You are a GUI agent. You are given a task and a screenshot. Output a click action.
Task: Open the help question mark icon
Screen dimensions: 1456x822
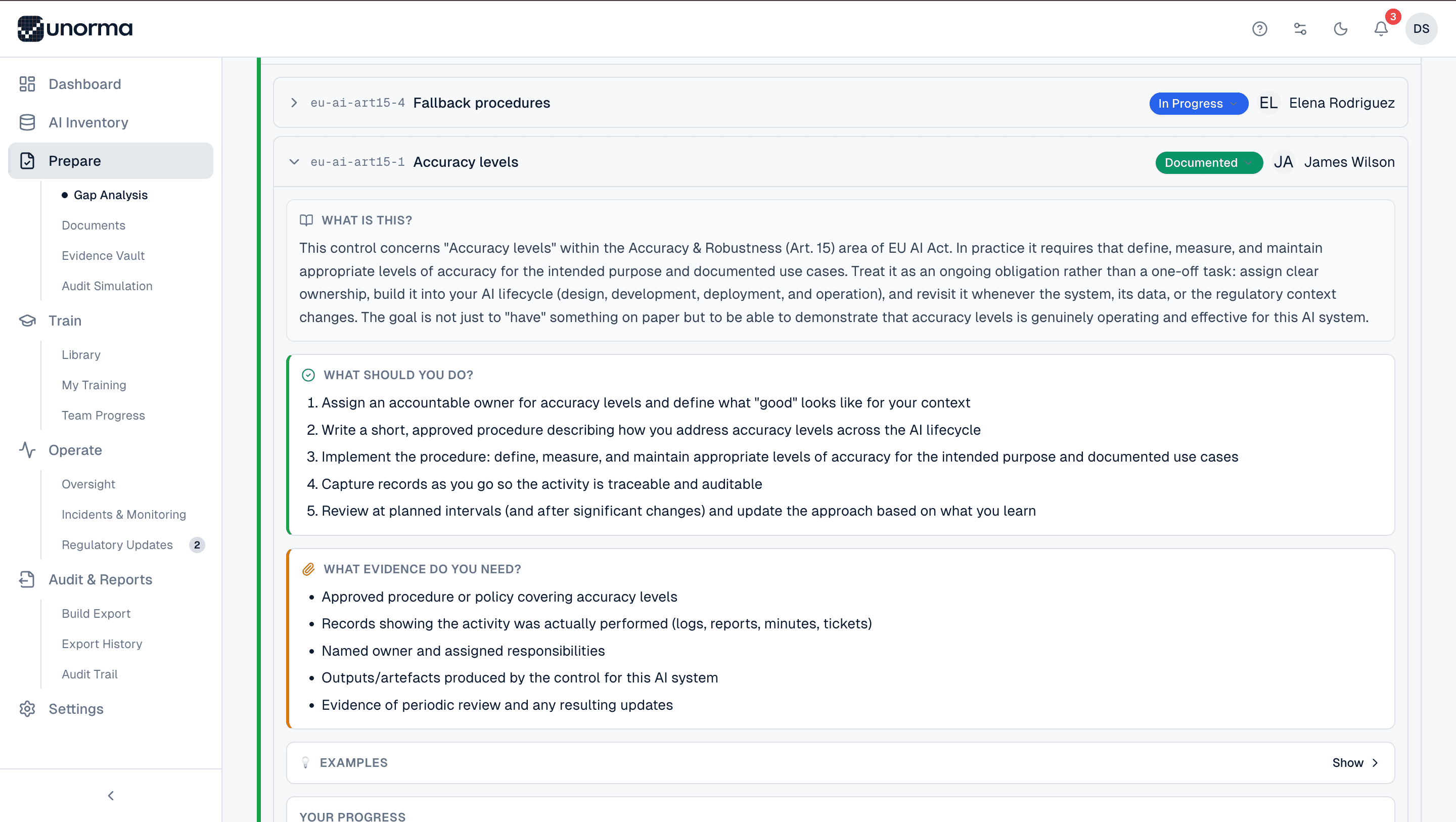point(1259,29)
